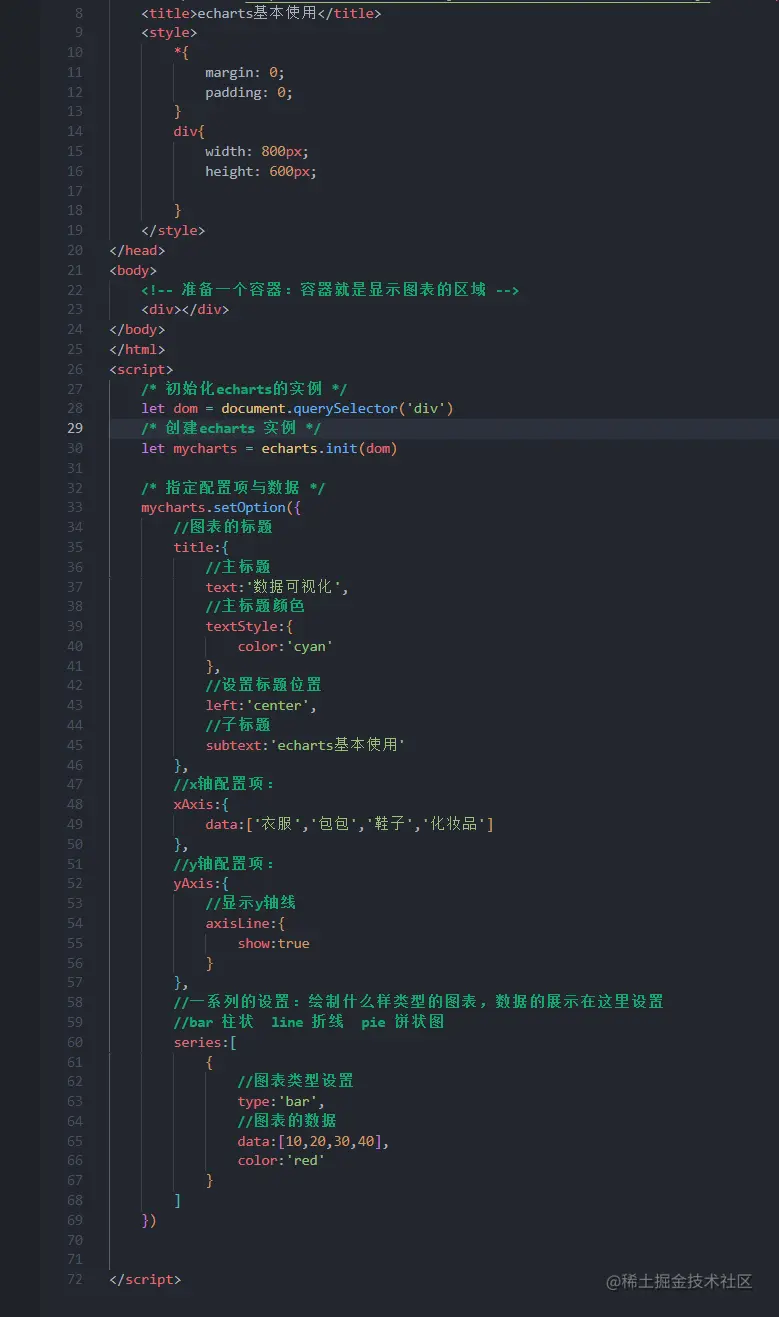Viewport: 779px width, 1317px height.
Task: Click the comment '创建echarts 实例'
Action: coord(231,428)
